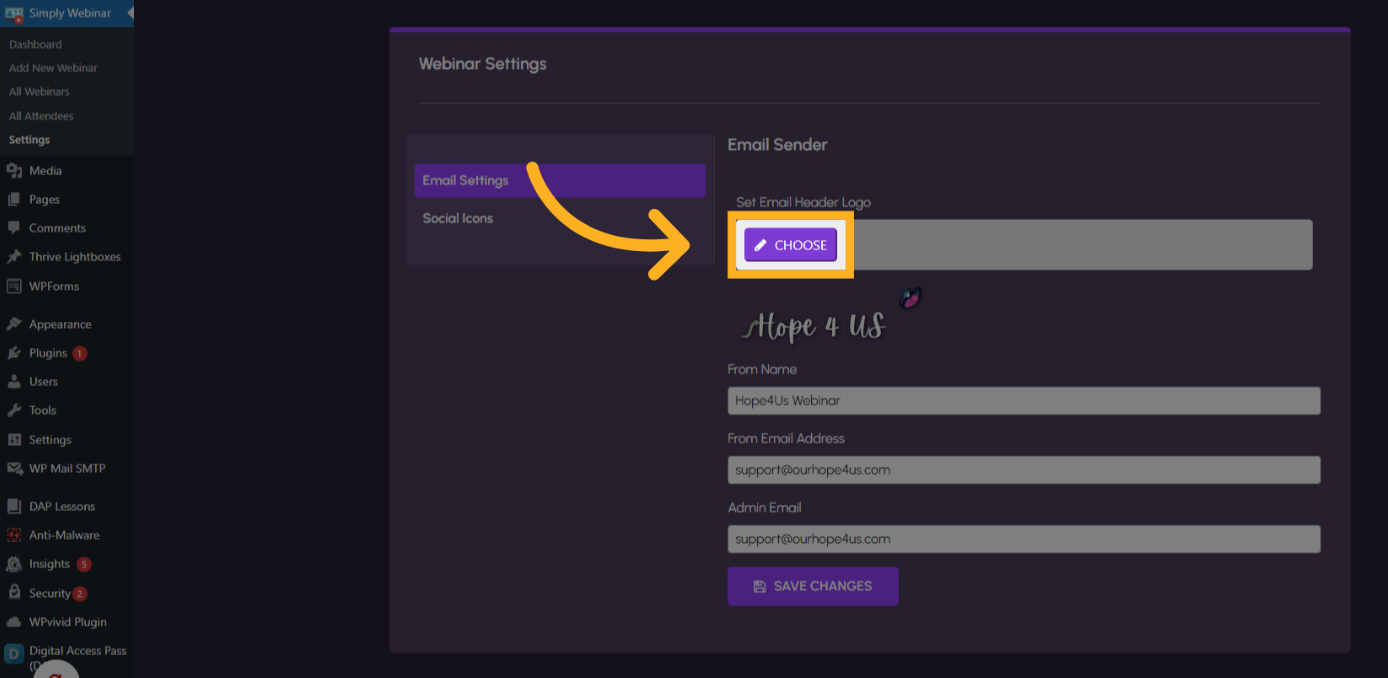Focus the From Email Address field

coord(1023,470)
